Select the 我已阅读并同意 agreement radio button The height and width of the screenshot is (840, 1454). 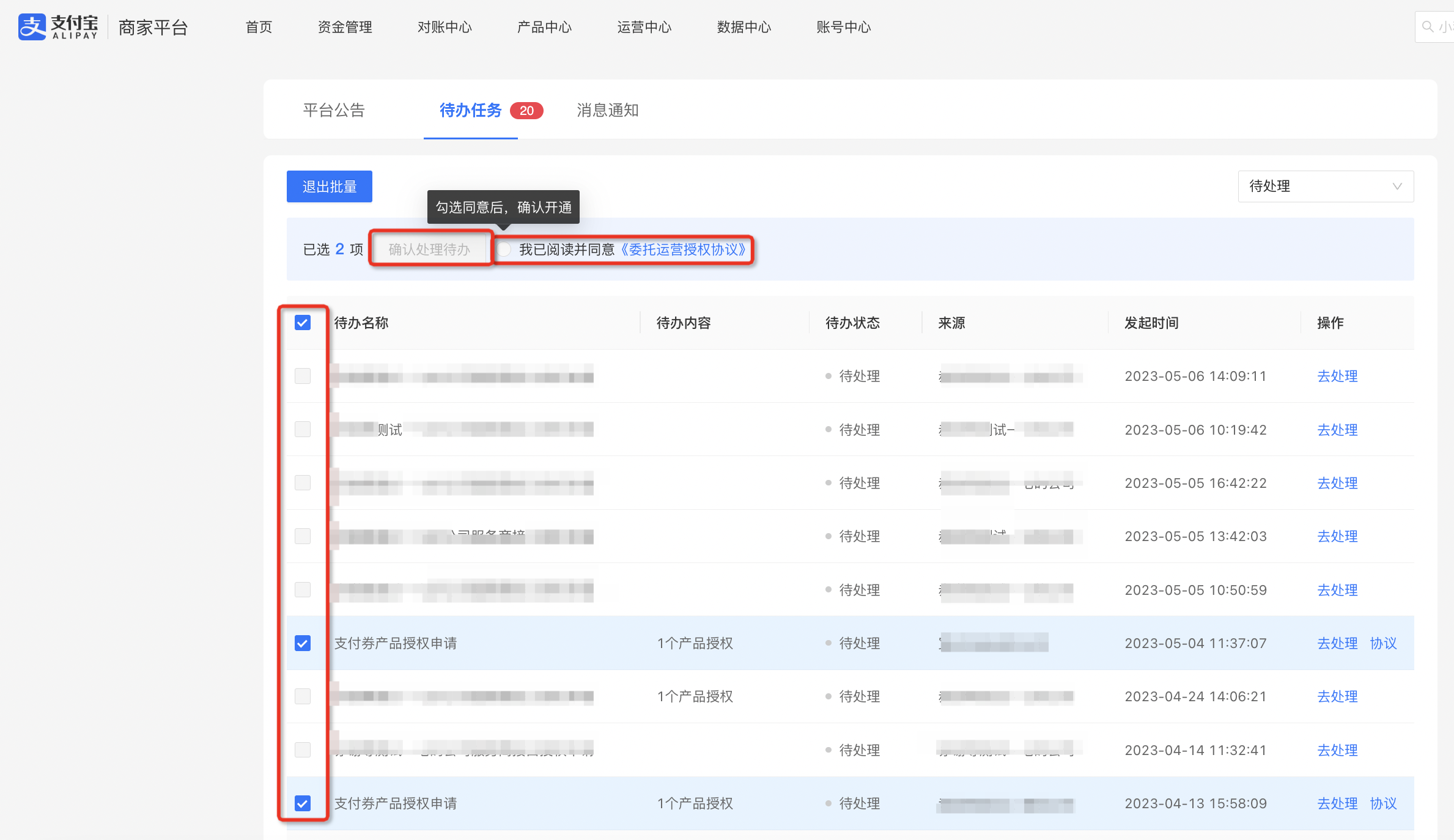point(504,249)
